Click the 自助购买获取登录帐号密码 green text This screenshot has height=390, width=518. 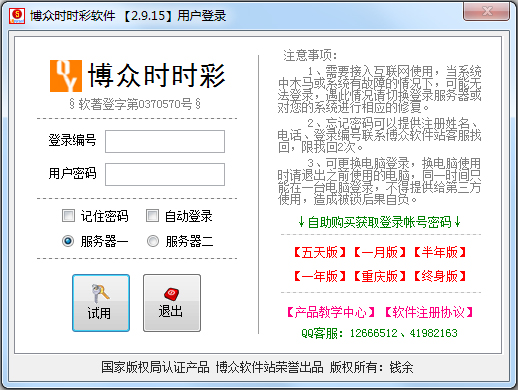[379, 222]
